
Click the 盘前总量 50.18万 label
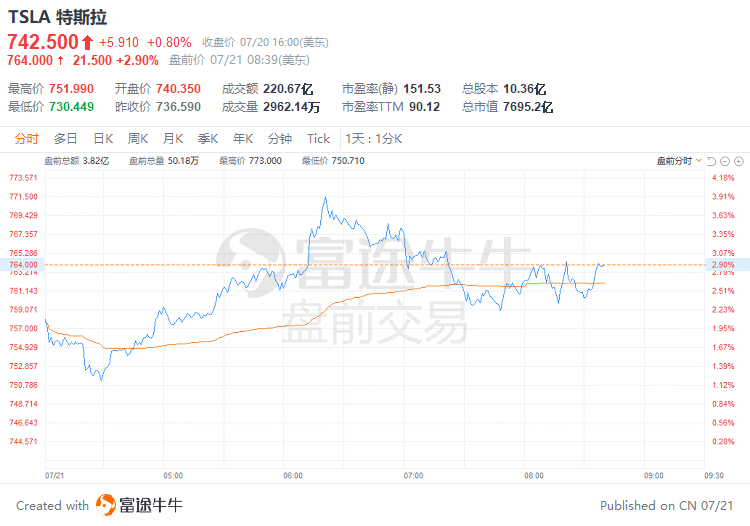pyautogui.click(x=164, y=161)
